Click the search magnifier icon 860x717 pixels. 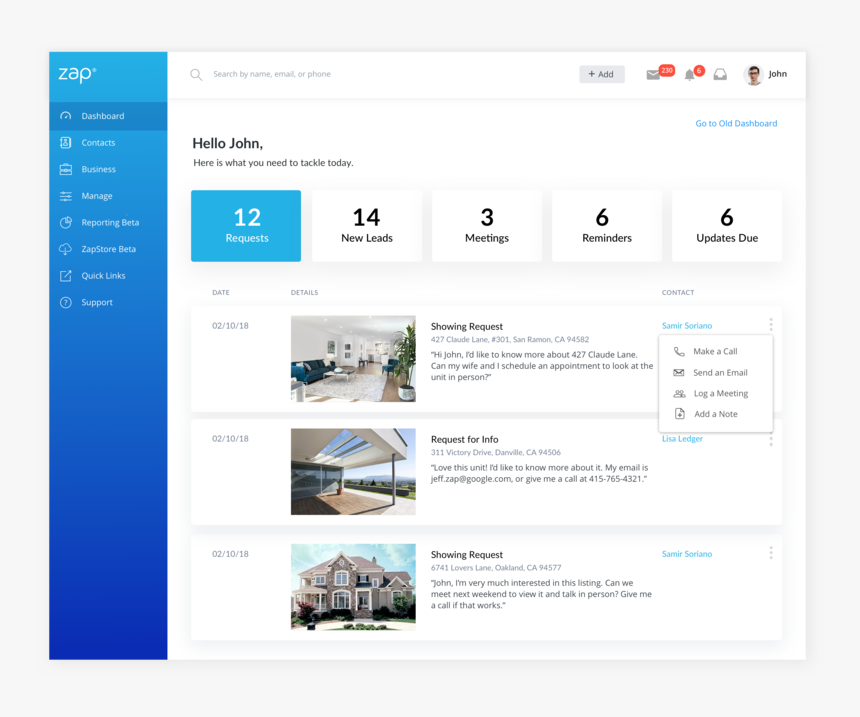(195, 74)
